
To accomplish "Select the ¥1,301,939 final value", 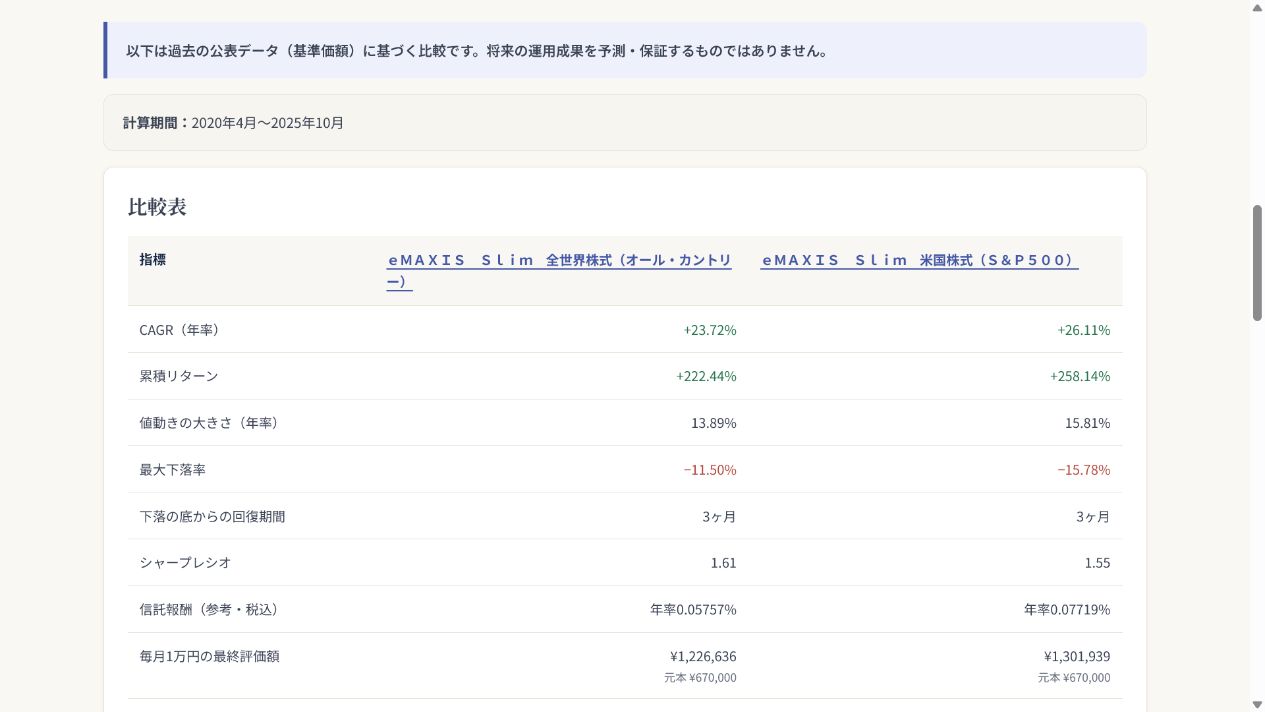I will [x=1077, y=657].
